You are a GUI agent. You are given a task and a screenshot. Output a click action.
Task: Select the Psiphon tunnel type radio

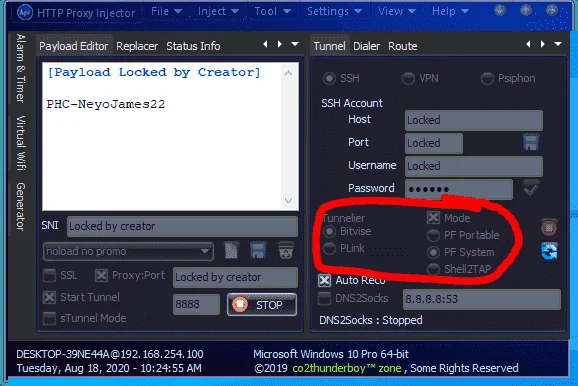pos(487,78)
